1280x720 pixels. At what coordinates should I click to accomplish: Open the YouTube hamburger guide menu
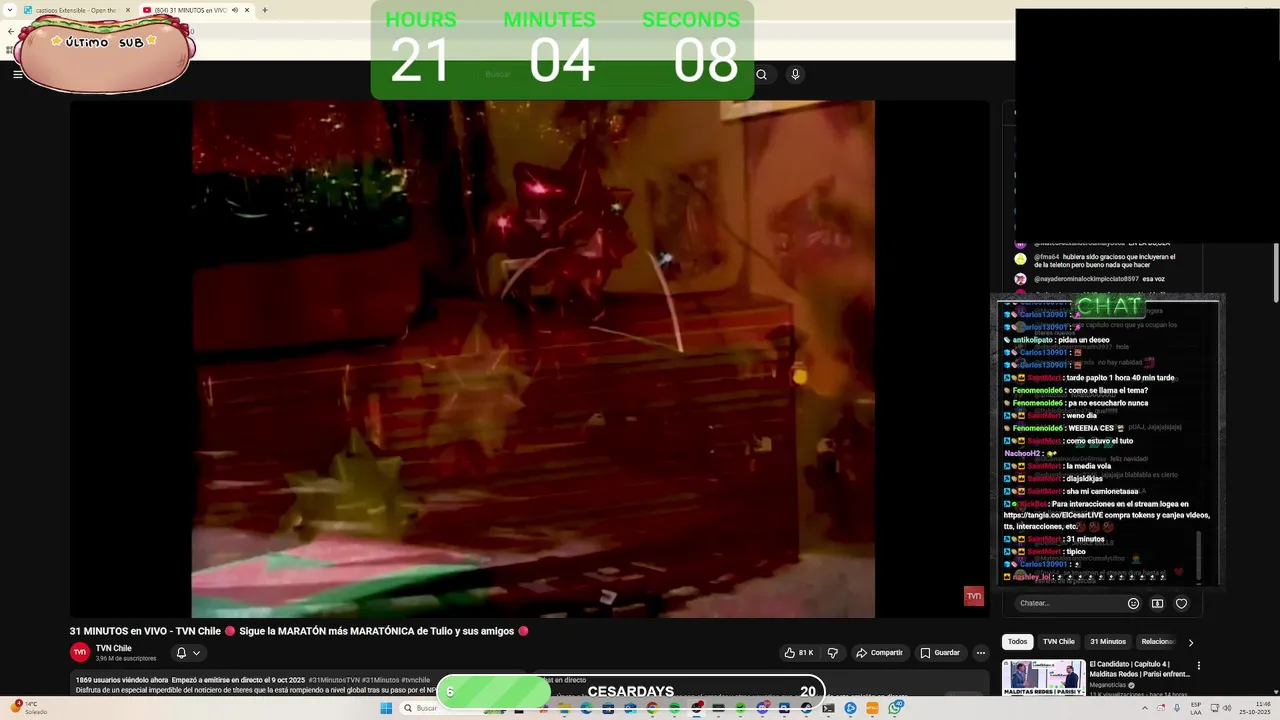pos(17,74)
